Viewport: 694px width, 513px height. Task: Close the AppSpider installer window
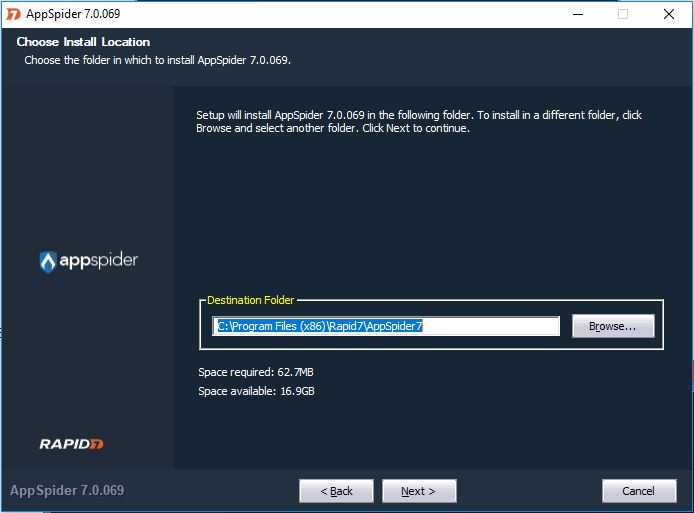tap(669, 14)
